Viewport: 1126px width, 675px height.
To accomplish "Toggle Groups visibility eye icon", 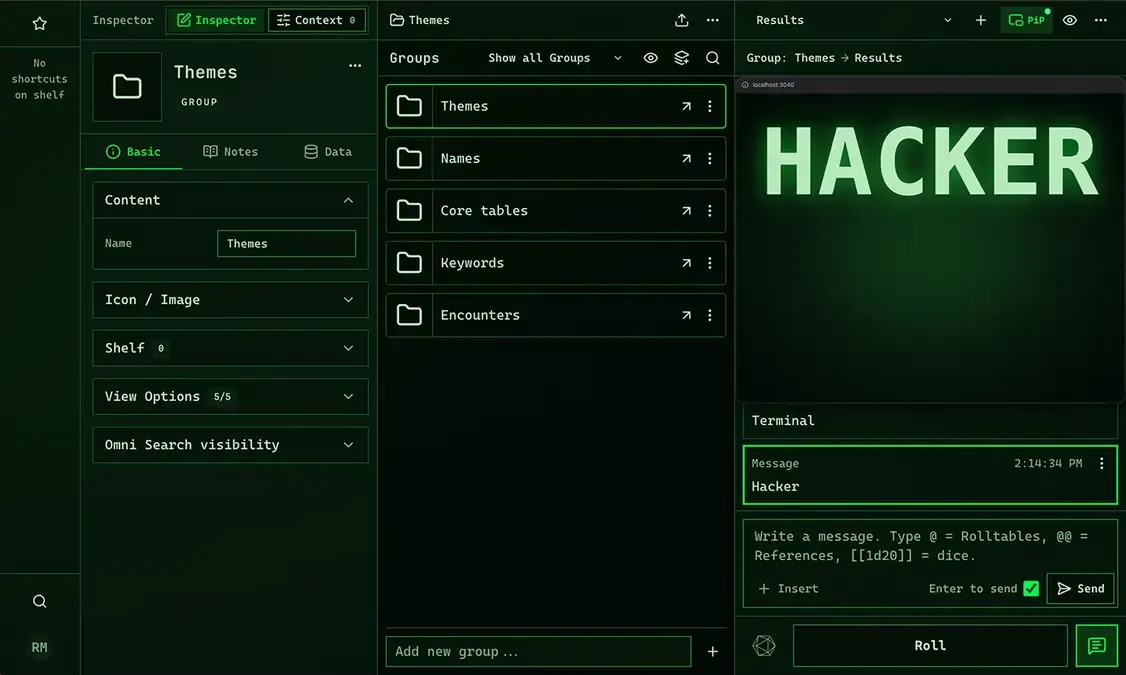I will point(651,58).
